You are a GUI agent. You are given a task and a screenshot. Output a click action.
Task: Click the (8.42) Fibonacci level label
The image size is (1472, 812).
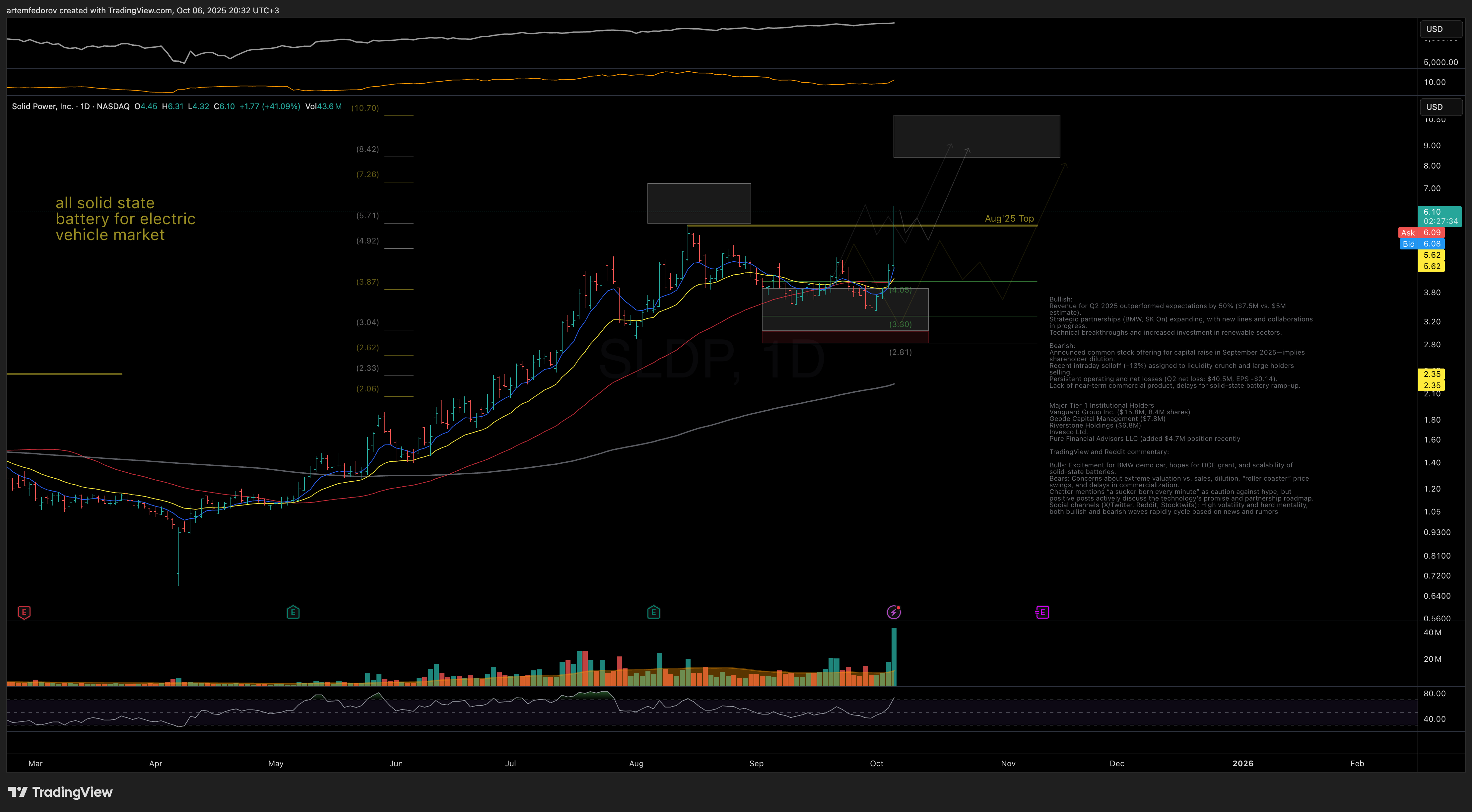368,149
